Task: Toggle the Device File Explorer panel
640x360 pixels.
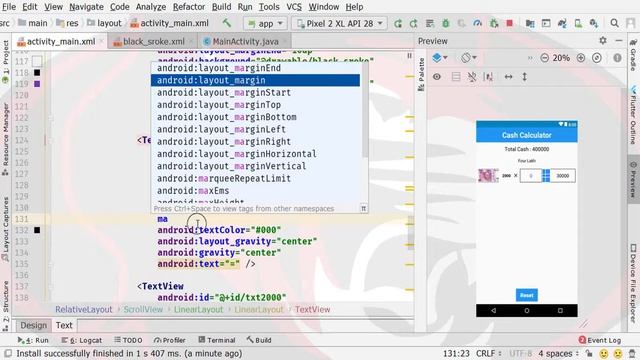Action: tap(633, 283)
